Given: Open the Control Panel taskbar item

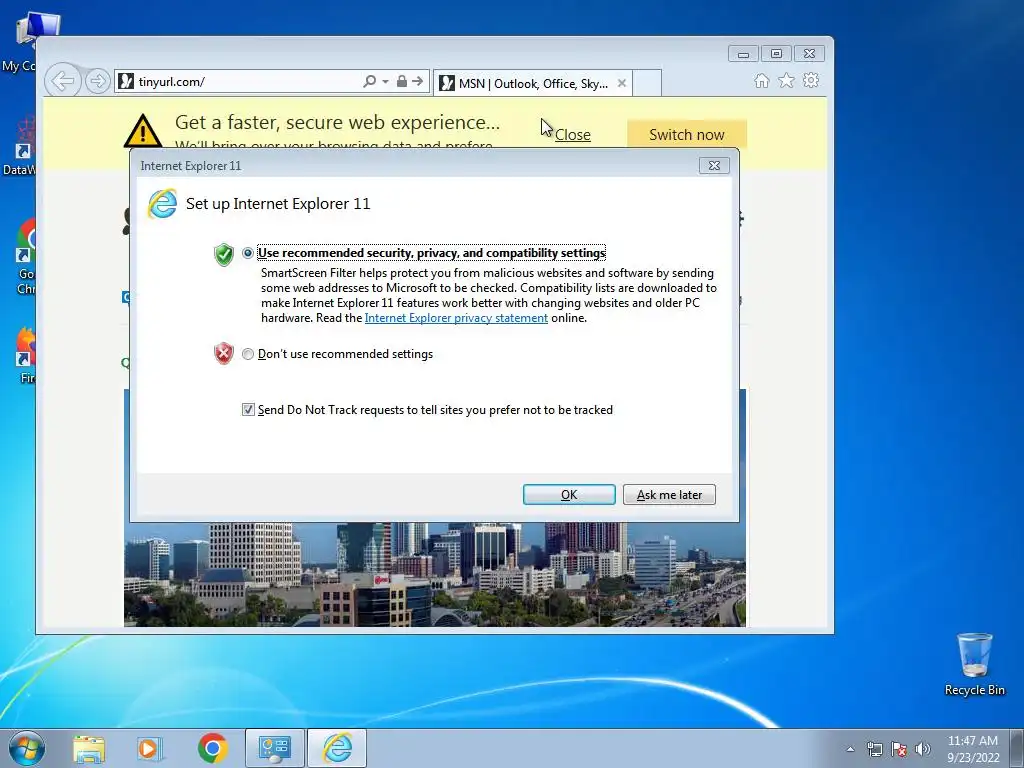Looking at the screenshot, I should tap(274, 748).
